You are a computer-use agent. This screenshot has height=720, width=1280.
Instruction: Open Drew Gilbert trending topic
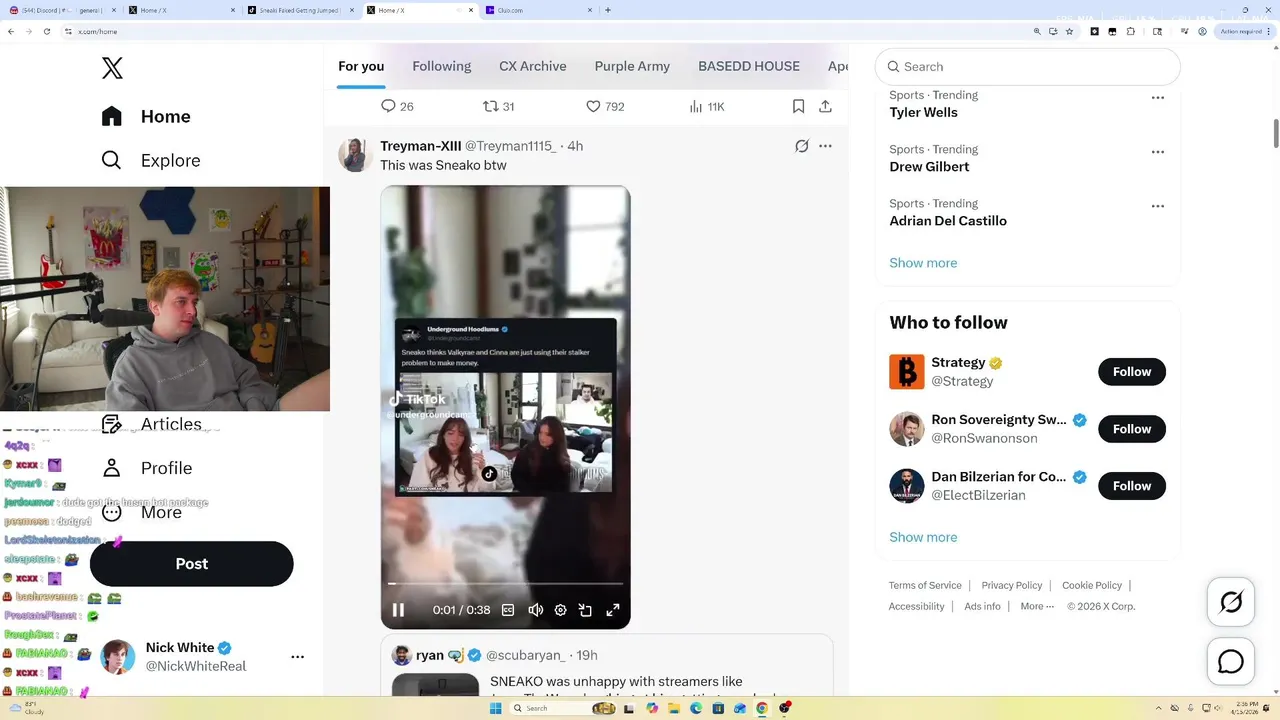point(929,166)
